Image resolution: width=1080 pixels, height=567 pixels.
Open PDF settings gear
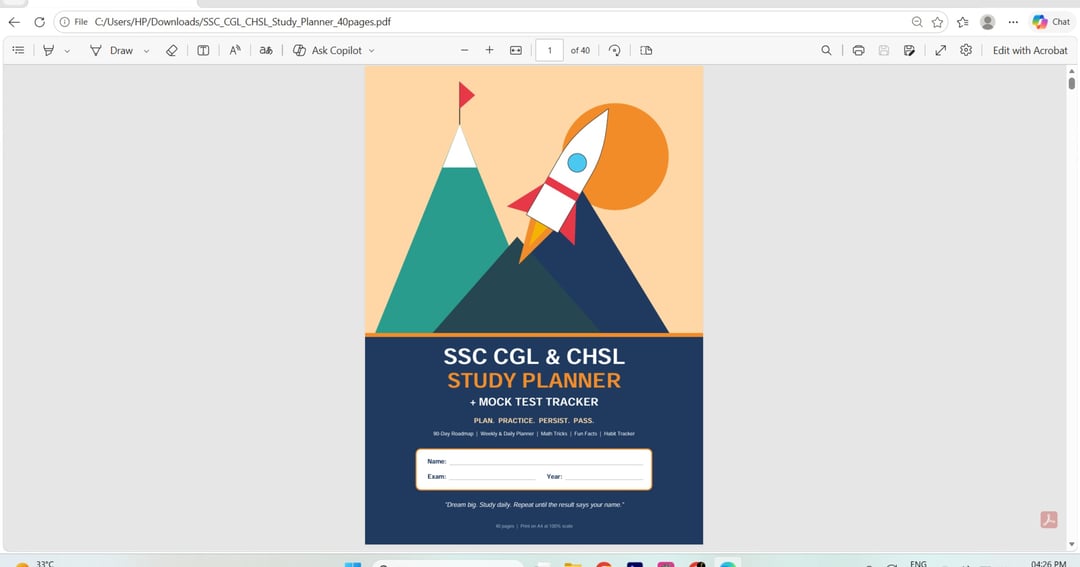tap(966, 50)
